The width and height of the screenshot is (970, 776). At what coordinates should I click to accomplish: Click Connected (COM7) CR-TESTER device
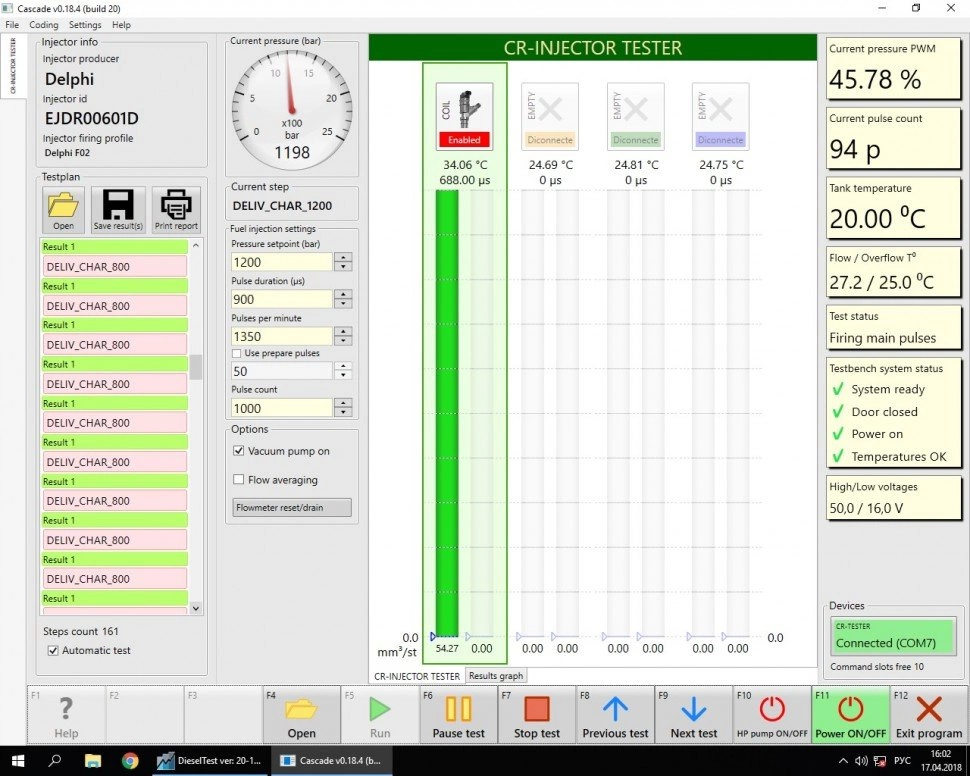(x=893, y=636)
